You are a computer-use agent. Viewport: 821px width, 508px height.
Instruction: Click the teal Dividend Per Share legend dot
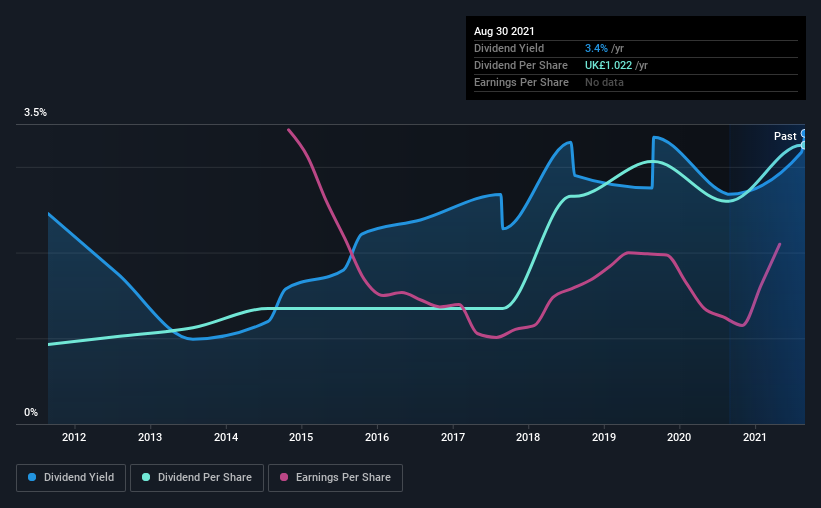click(146, 477)
